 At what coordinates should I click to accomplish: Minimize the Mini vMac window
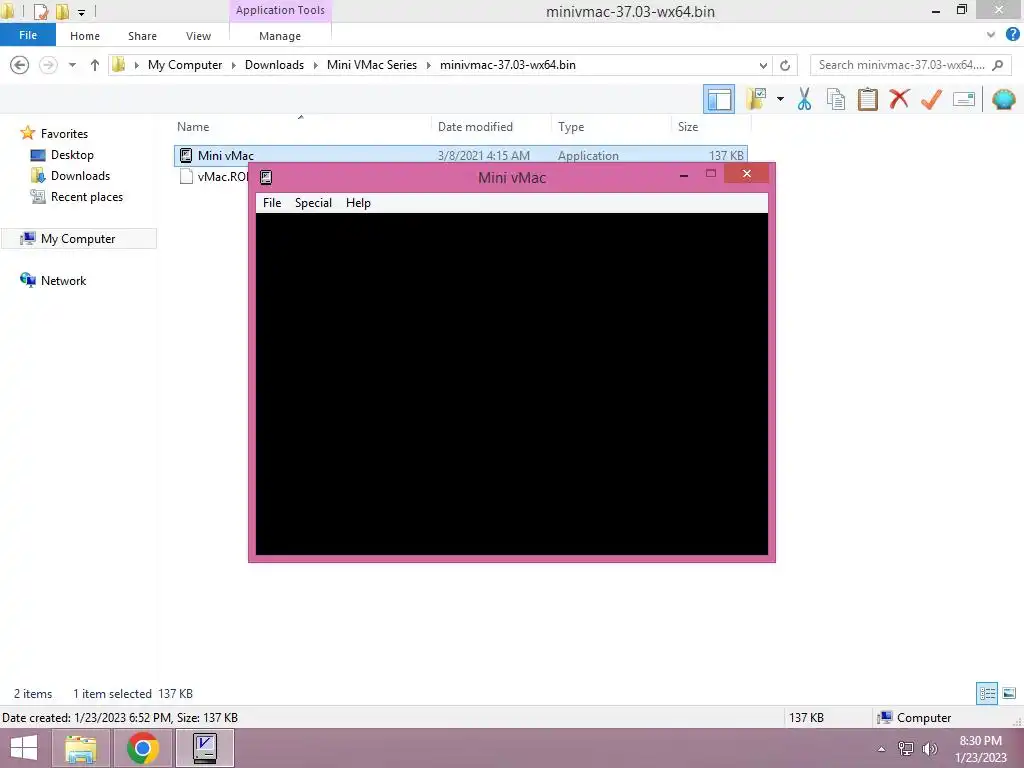pos(684,175)
